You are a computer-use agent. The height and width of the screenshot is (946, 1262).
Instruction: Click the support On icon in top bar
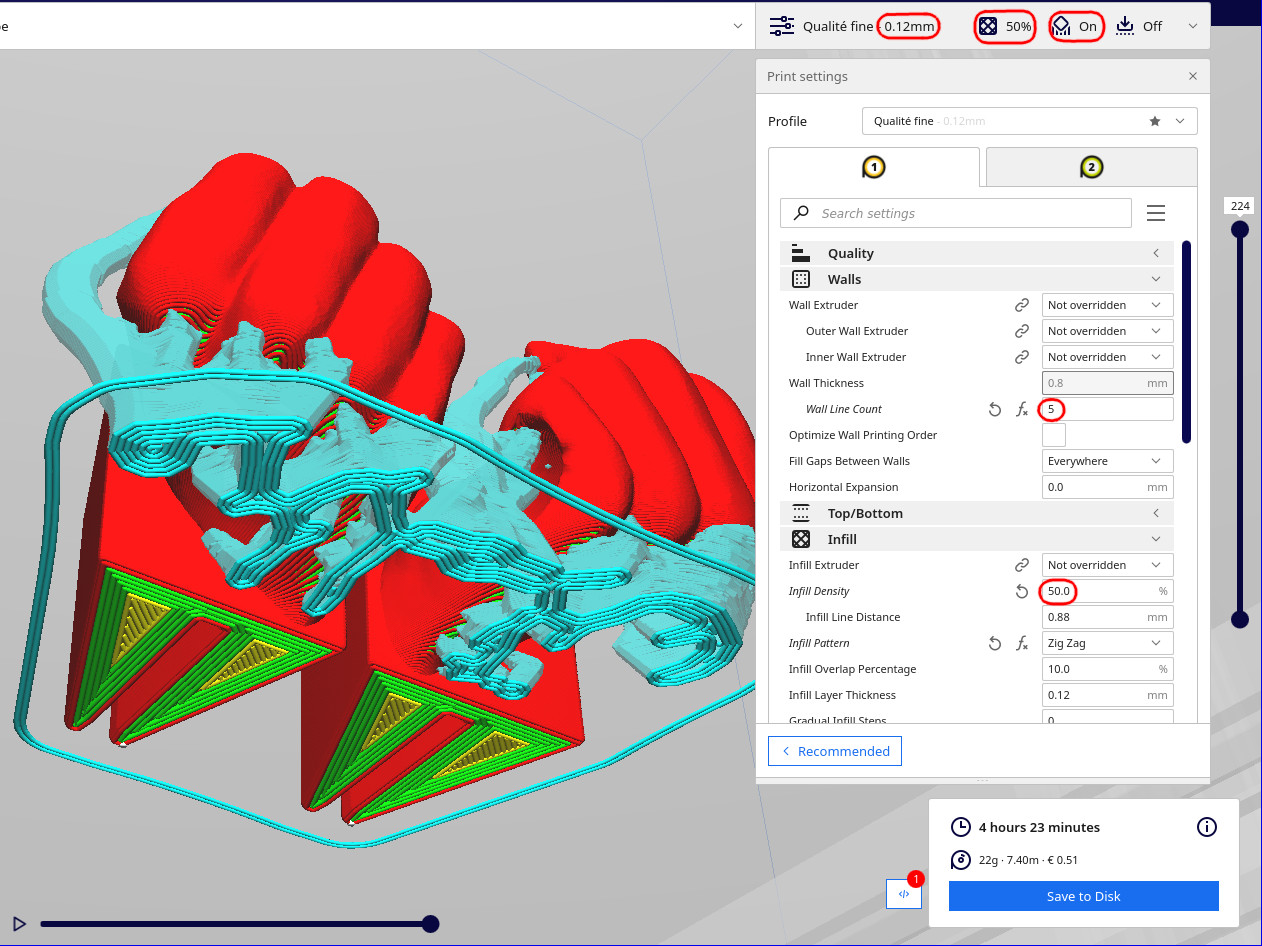click(1062, 26)
